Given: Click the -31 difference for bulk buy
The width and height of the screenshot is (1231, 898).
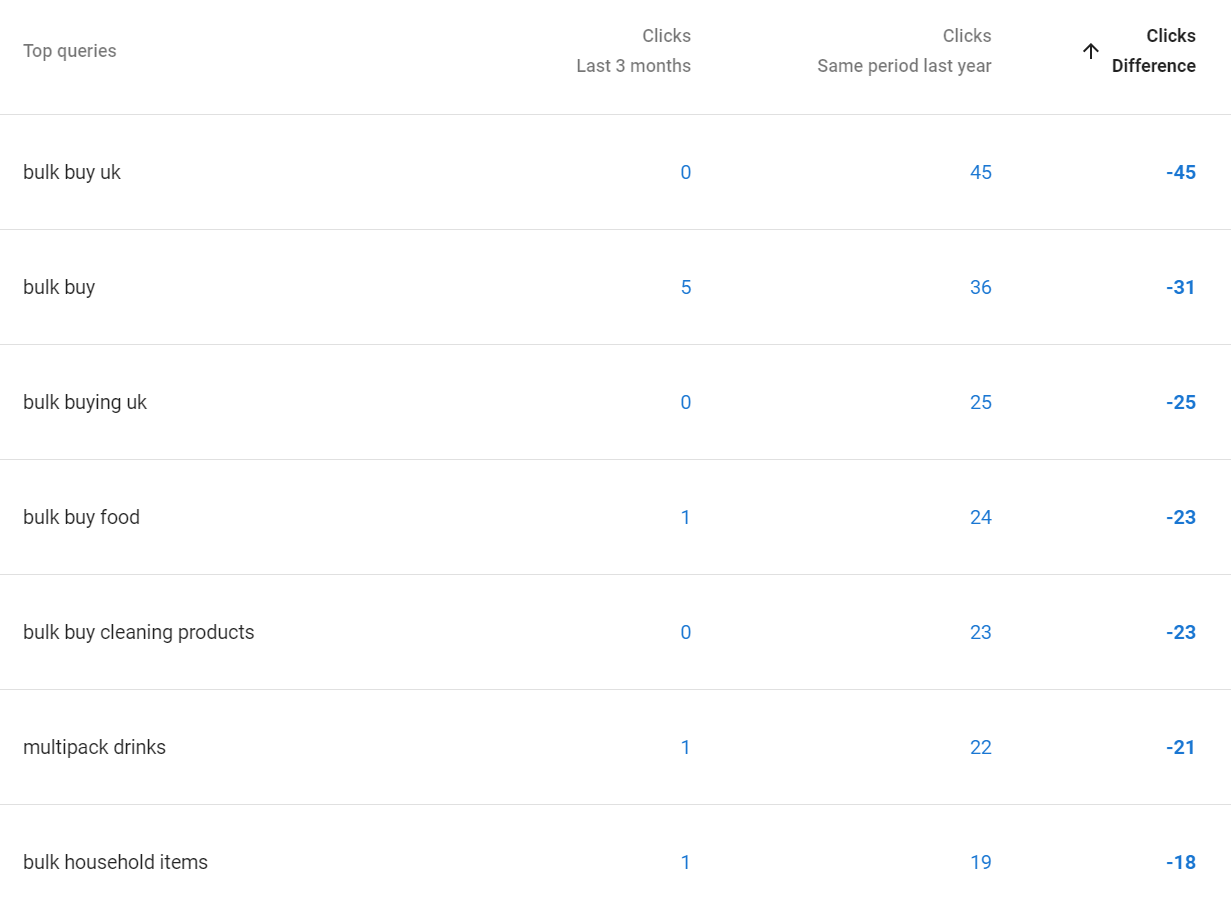Looking at the screenshot, I should point(1180,287).
